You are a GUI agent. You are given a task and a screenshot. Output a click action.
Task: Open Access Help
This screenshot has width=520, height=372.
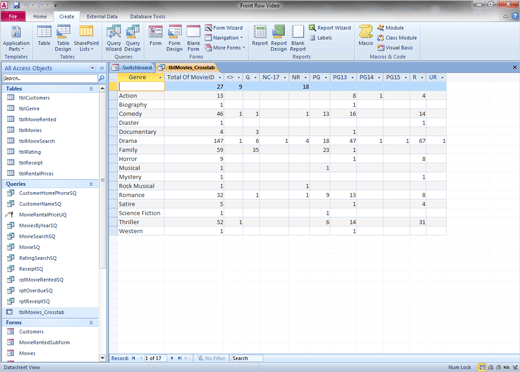(516, 16)
